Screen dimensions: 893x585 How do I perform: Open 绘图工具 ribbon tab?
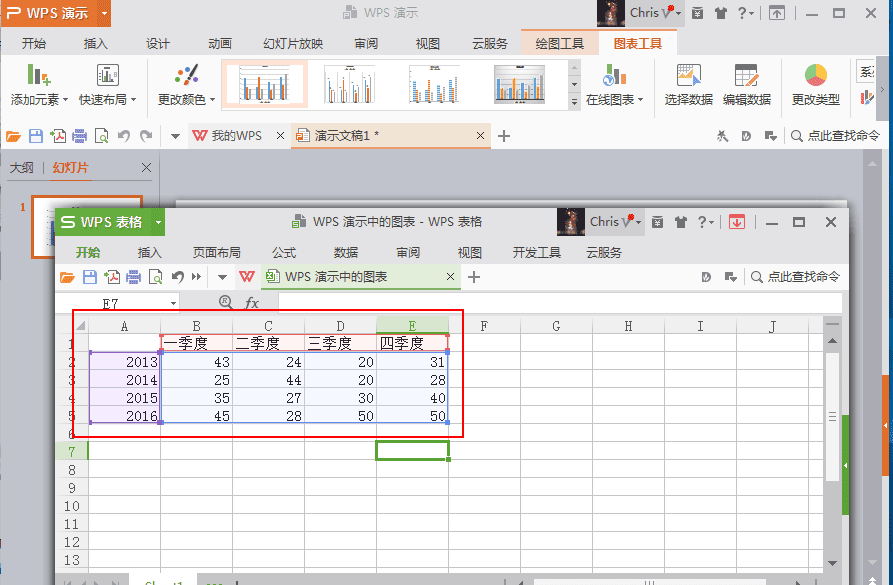click(x=559, y=43)
